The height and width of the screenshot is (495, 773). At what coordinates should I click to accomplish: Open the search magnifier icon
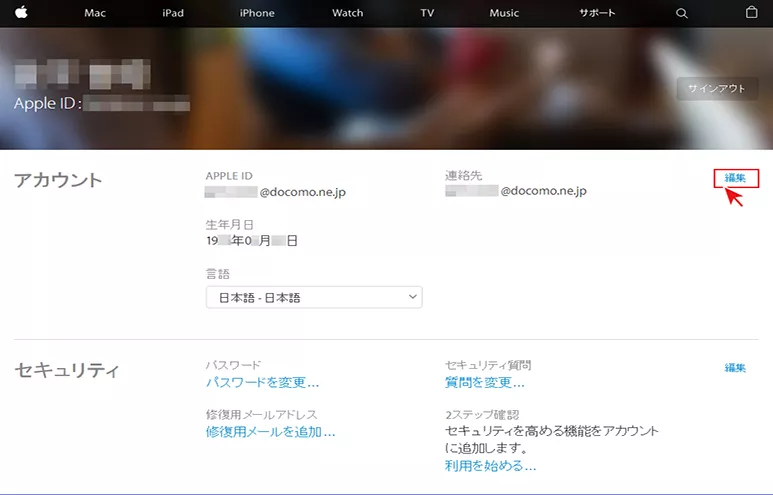point(682,13)
